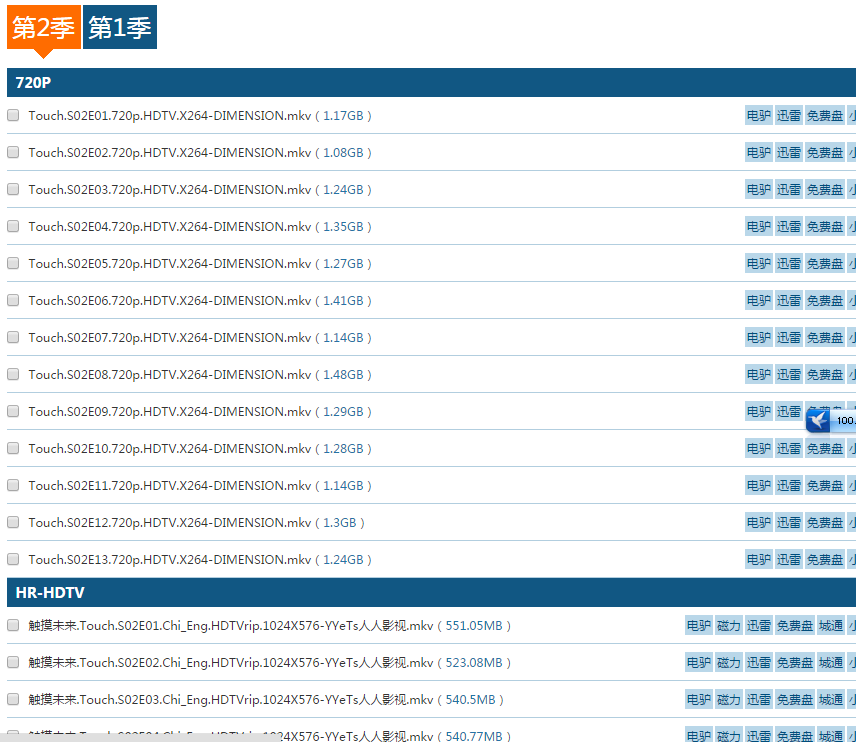Open the Touch.S02E03.720p.HDTV mkv file link
Viewport: 856px width, 742px height.
coord(170,190)
